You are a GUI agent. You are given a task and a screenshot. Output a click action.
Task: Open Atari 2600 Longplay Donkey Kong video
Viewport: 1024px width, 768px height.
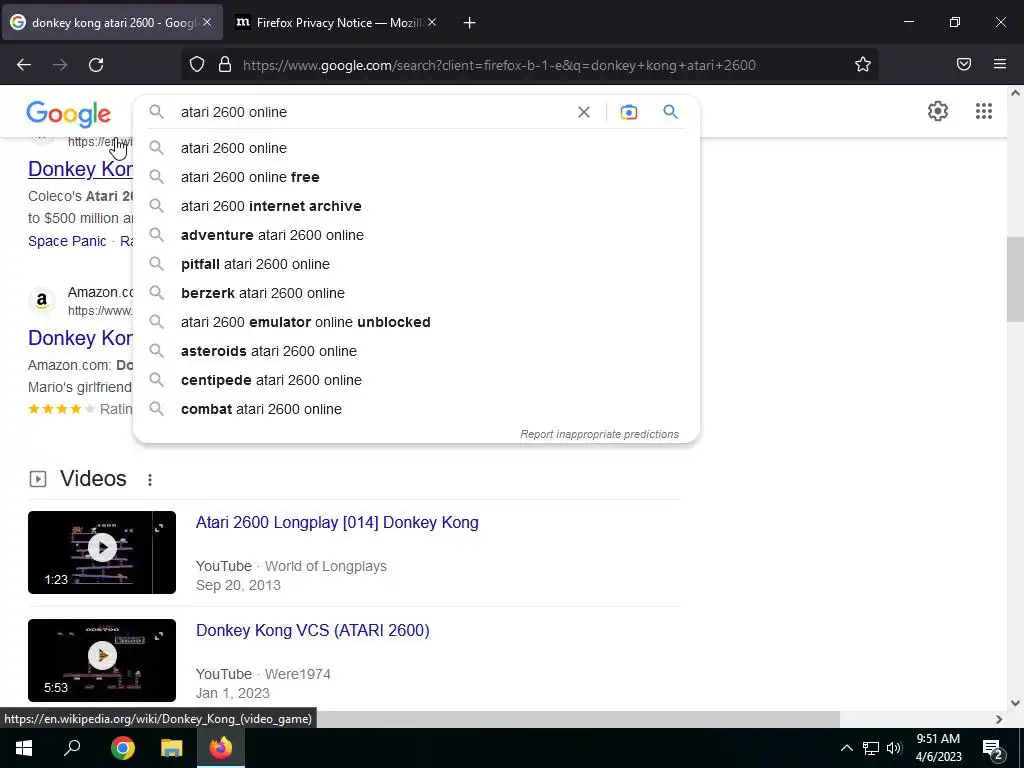click(337, 522)
